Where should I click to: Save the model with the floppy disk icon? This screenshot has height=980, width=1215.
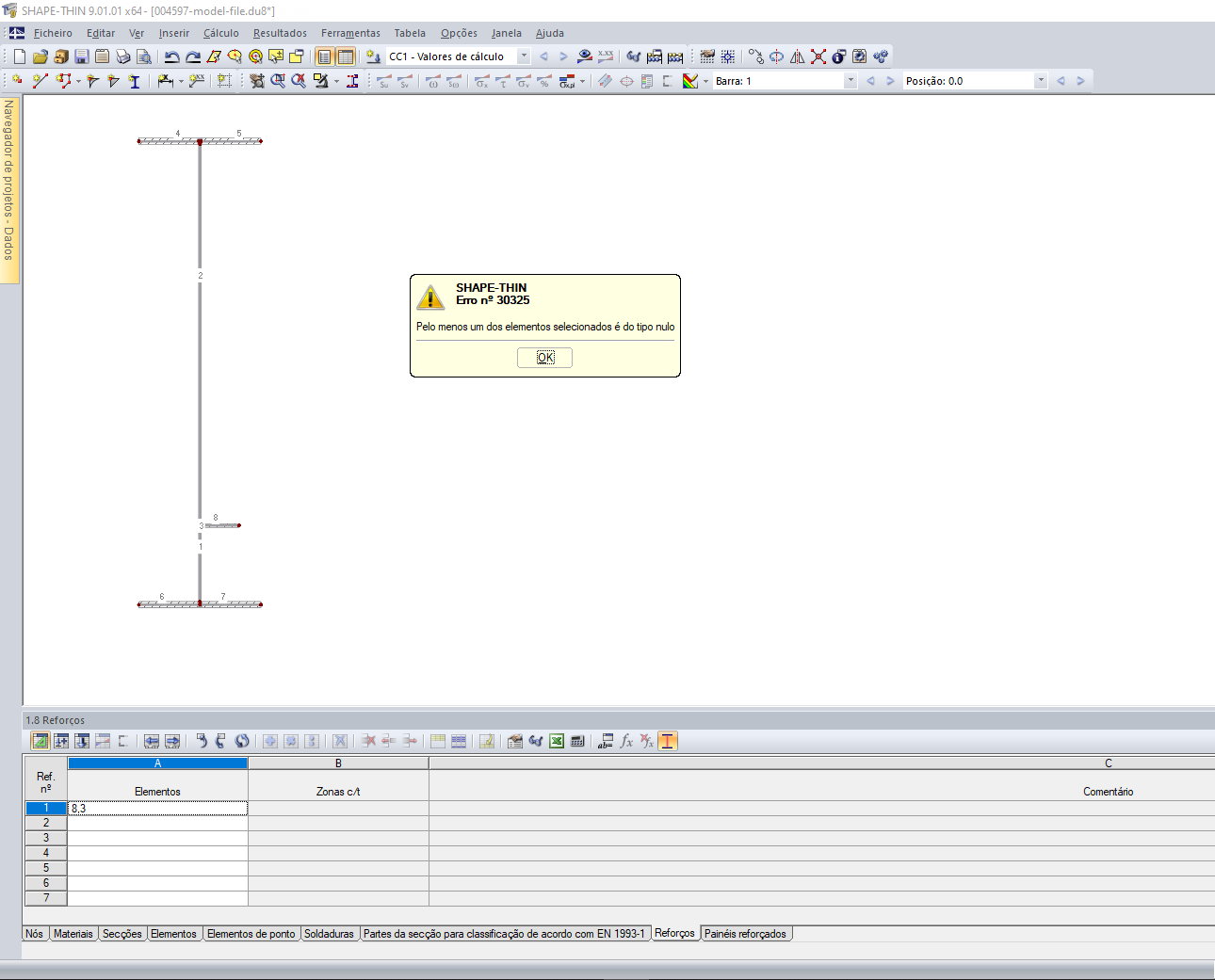81,56
